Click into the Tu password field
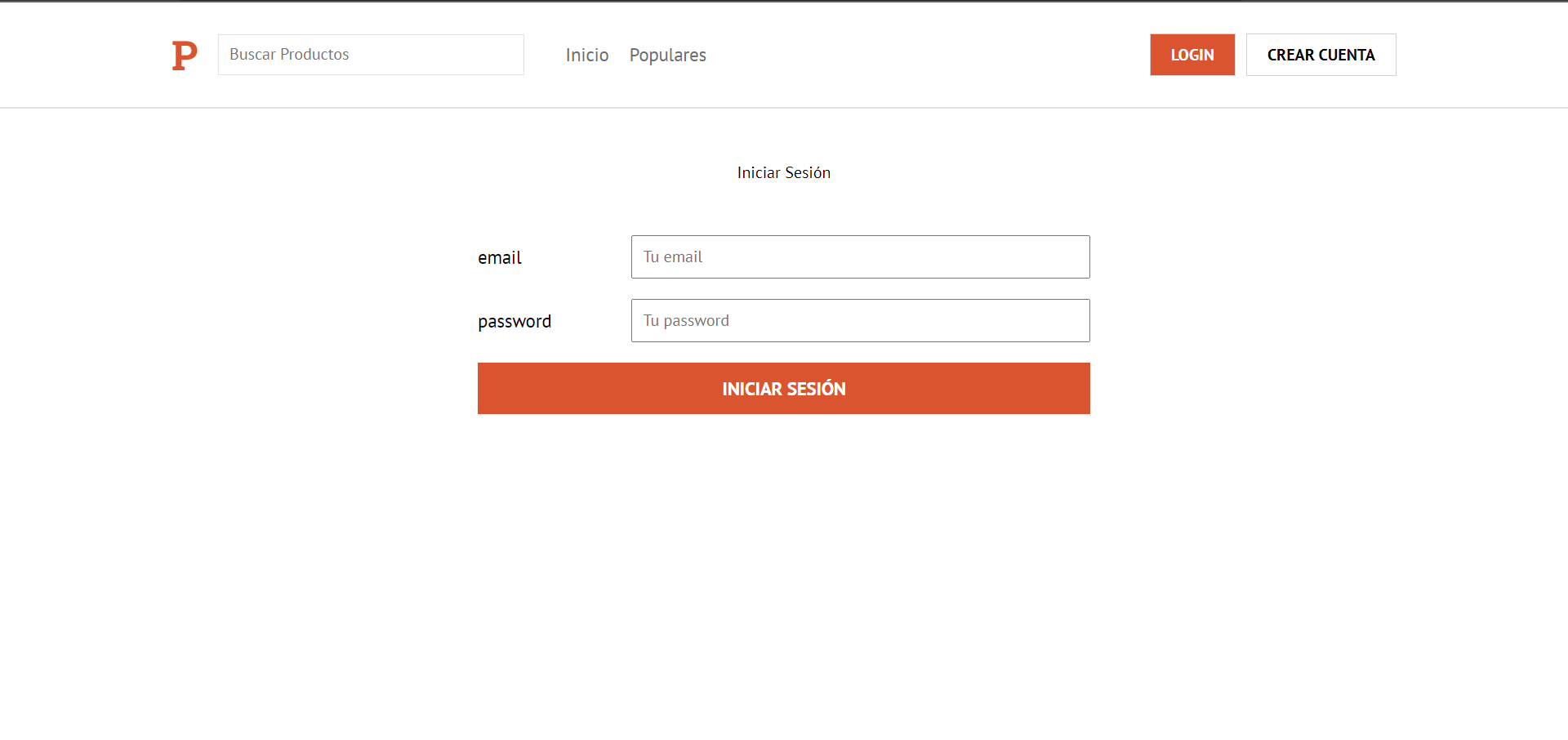The image size is (1568, 740). (860, 320)
